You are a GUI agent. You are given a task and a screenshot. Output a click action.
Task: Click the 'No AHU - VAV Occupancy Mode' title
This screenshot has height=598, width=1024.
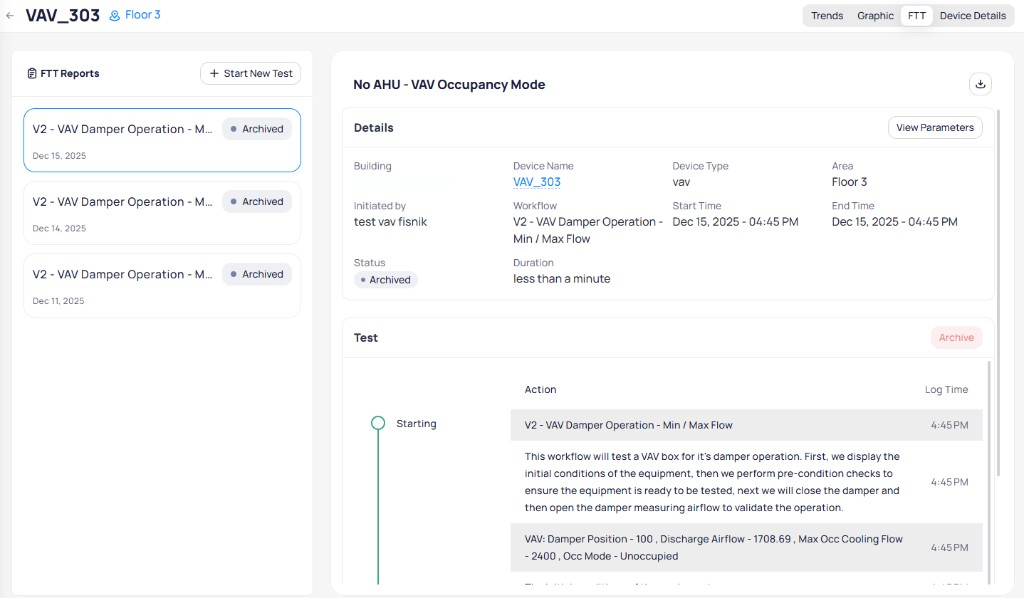point(449,85)
